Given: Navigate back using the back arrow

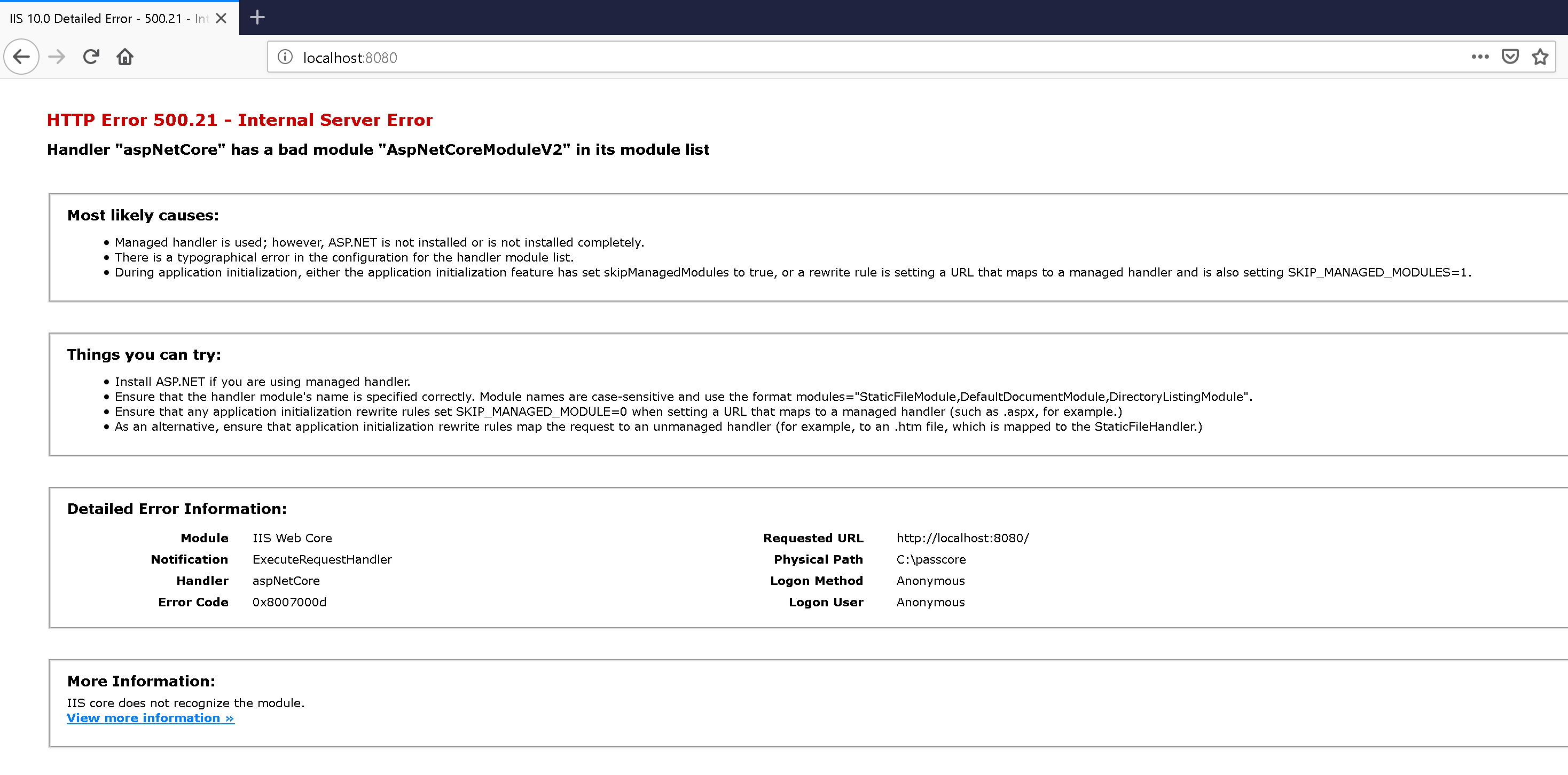Looking at the screenshot, I should pos(21,56).
